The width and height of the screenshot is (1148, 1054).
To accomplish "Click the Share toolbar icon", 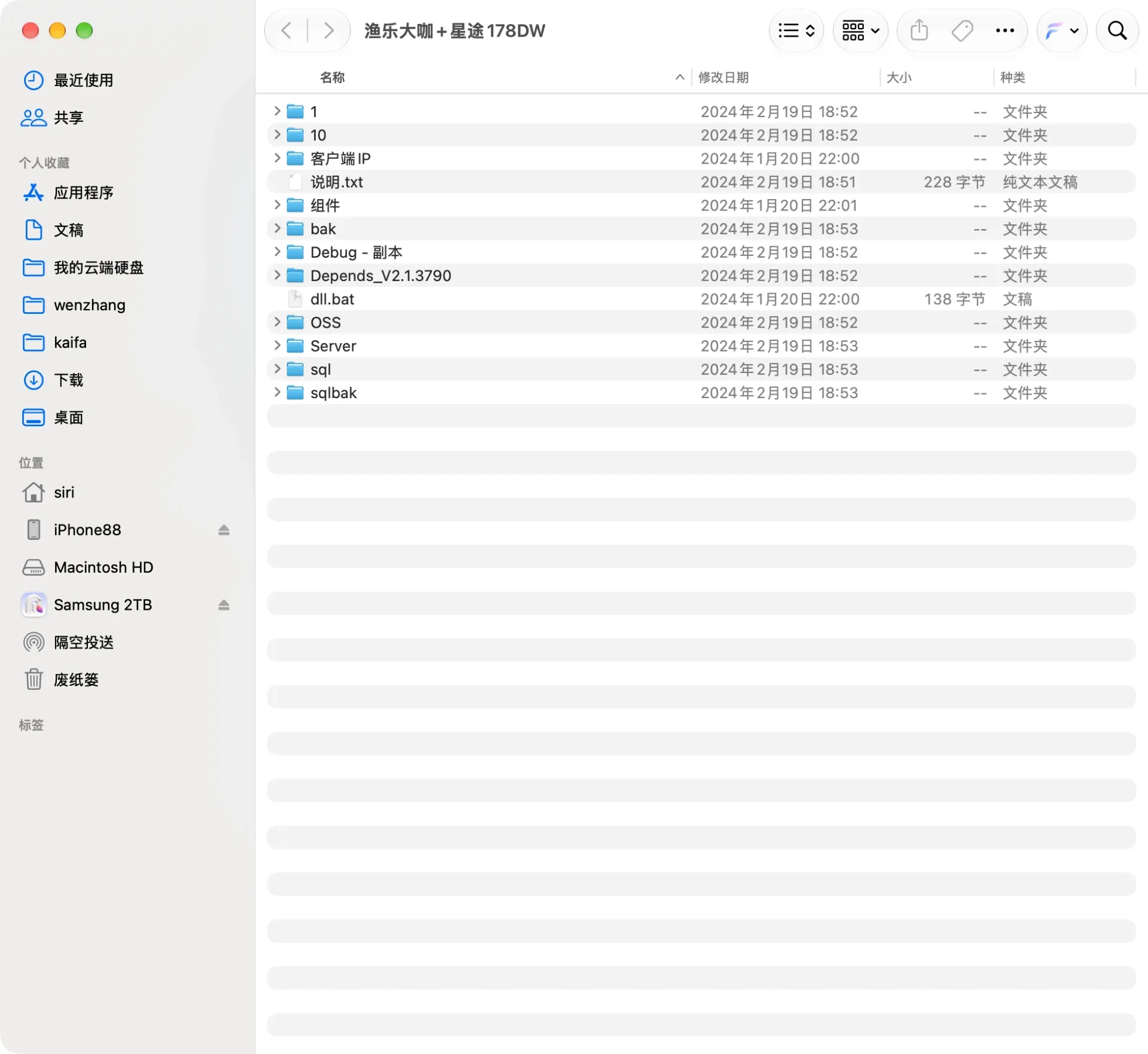I will (x=920, y=30).
